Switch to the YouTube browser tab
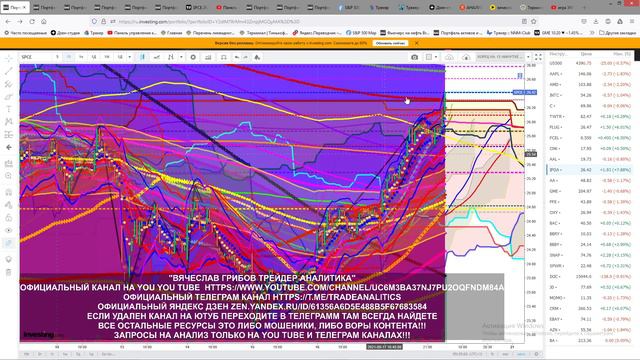 pos(227,7)
